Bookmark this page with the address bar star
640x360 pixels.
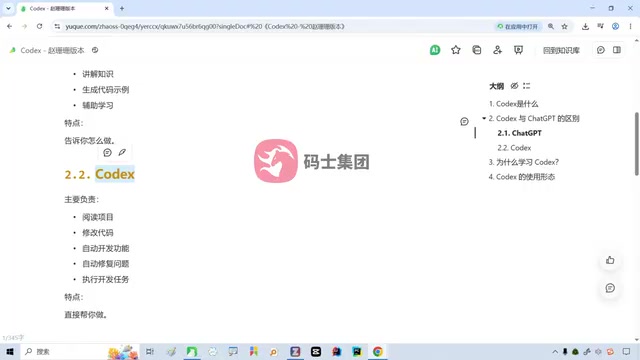point(564,27)
